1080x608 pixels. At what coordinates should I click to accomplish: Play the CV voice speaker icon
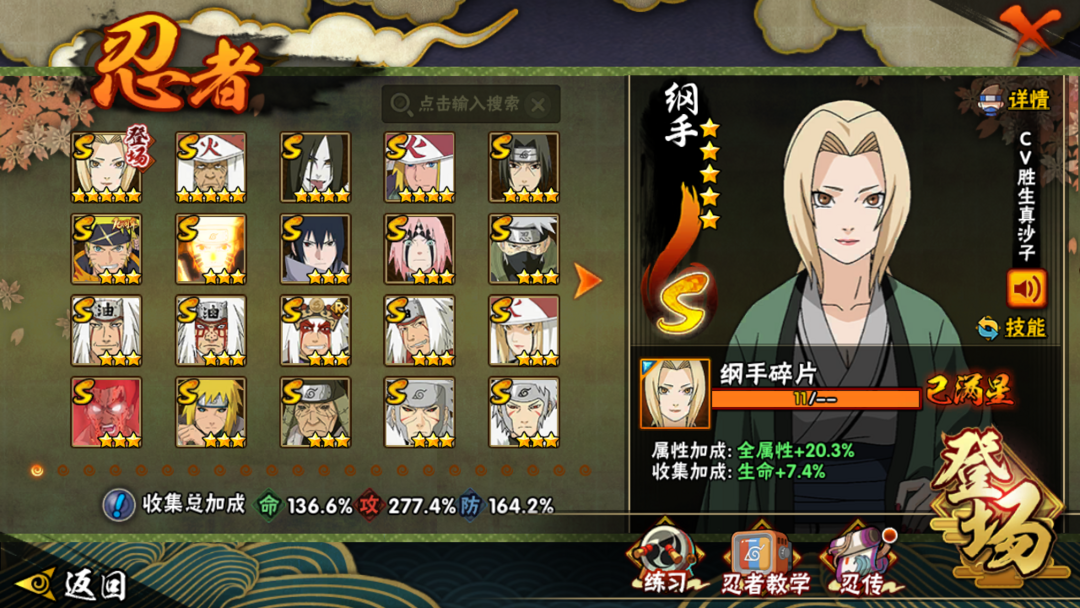click(x=1026, y=289)
